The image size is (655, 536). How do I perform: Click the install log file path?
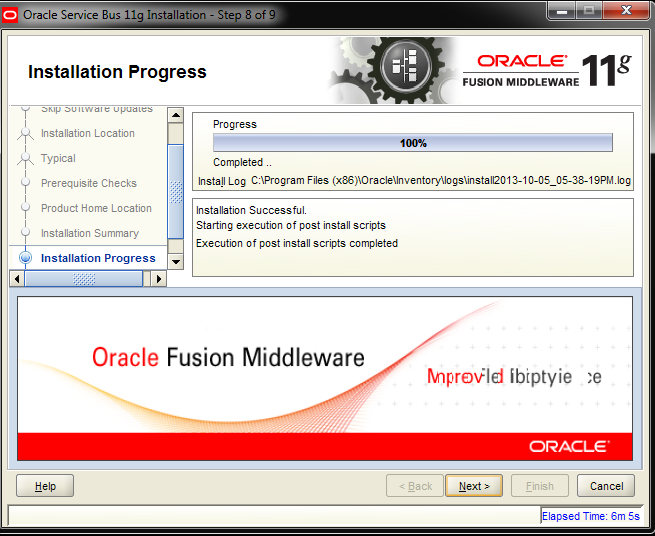coord(441,180)
